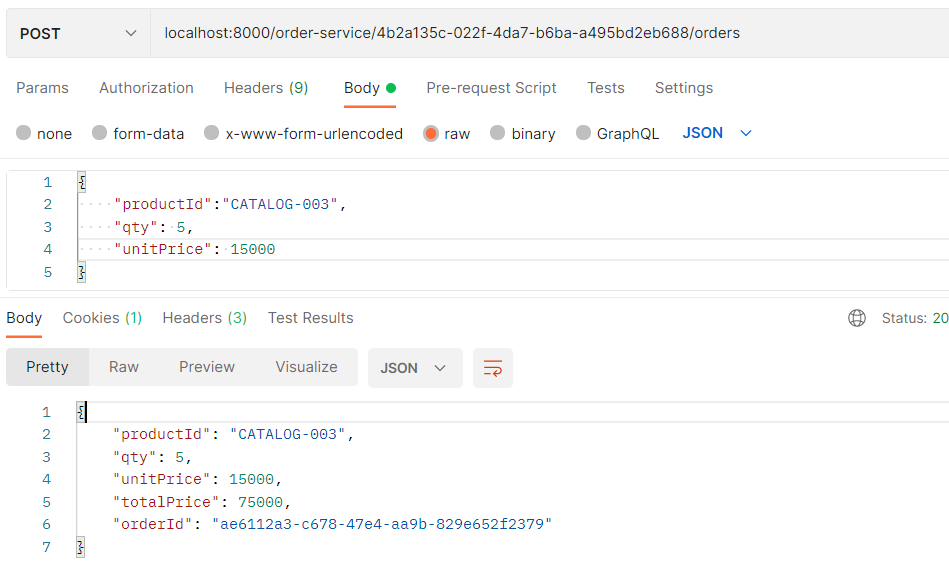The image size is (949, 572).
Task: Select the request Body tab
Action: pos(370,88)
